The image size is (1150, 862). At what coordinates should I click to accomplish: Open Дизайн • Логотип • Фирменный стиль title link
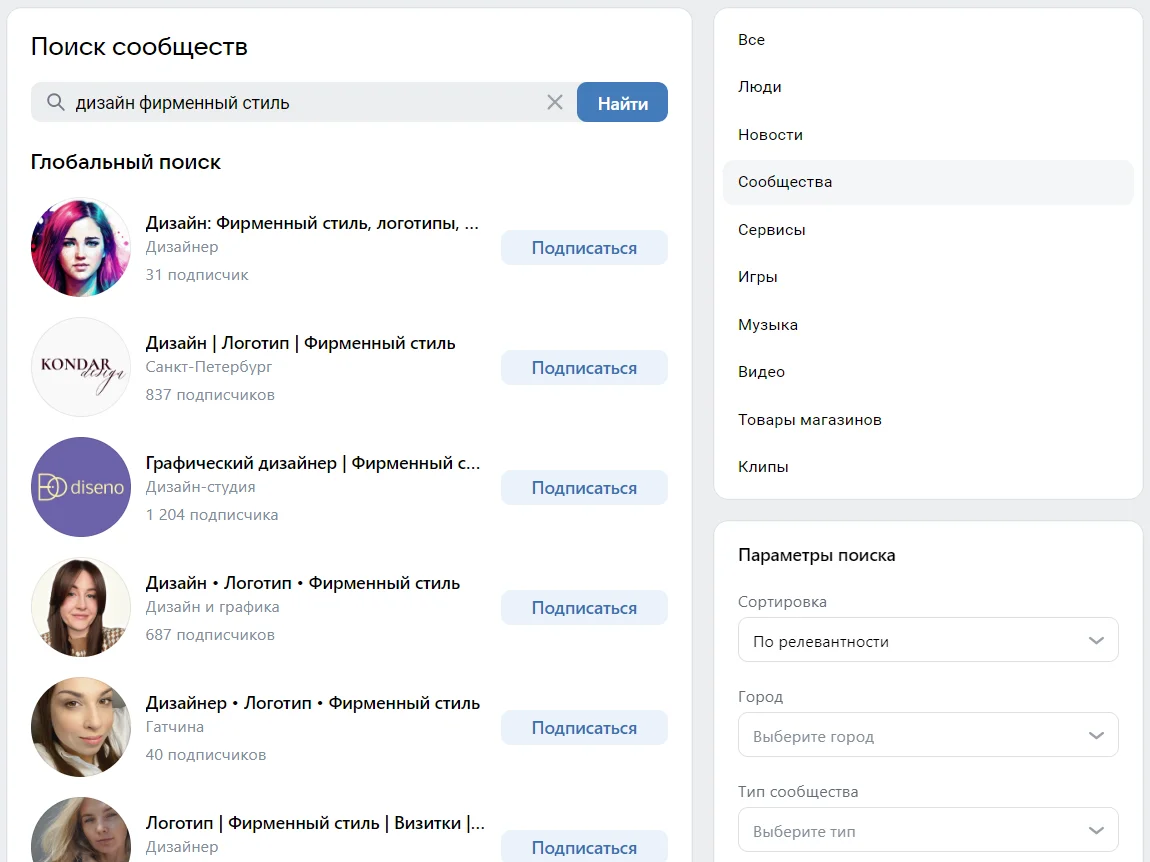[x=303, y=583]
